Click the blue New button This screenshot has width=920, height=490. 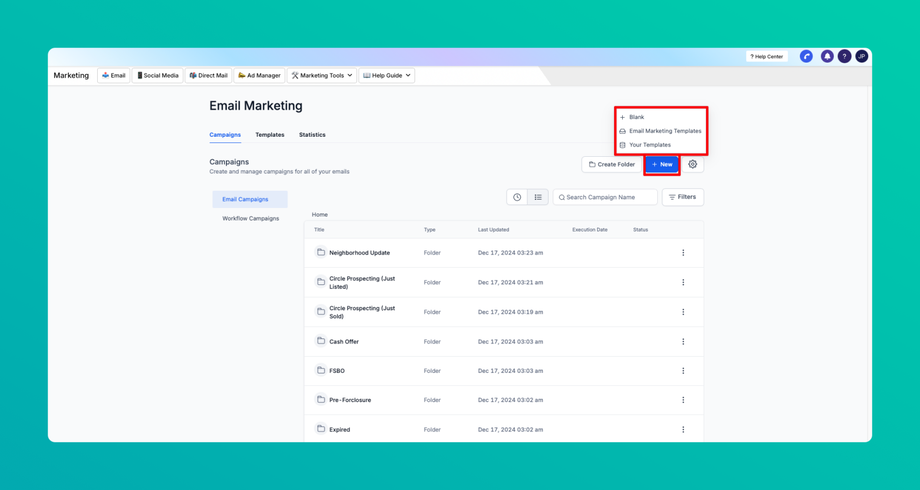[662, 165]
